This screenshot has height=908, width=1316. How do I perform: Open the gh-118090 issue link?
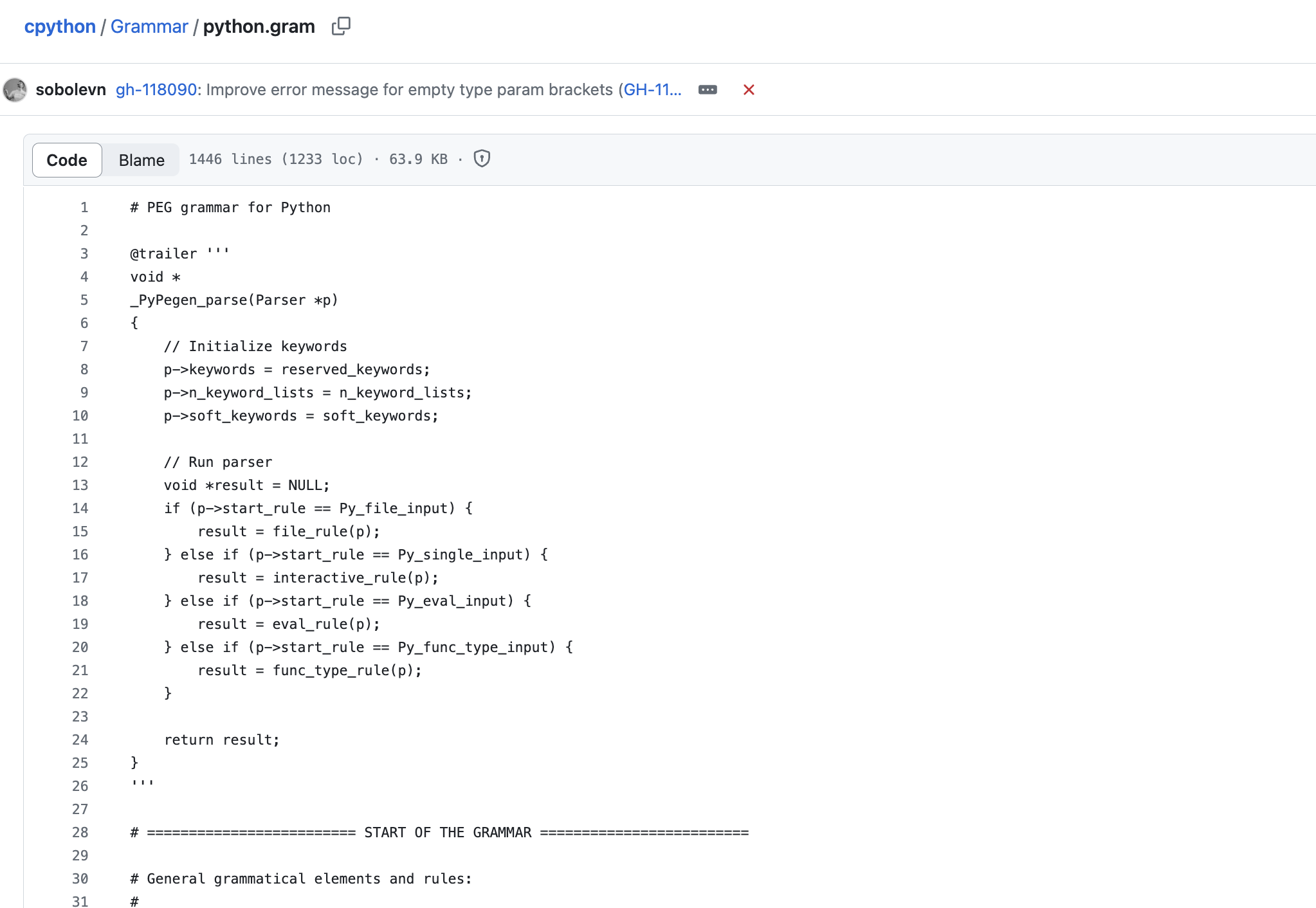pos(156,89)
